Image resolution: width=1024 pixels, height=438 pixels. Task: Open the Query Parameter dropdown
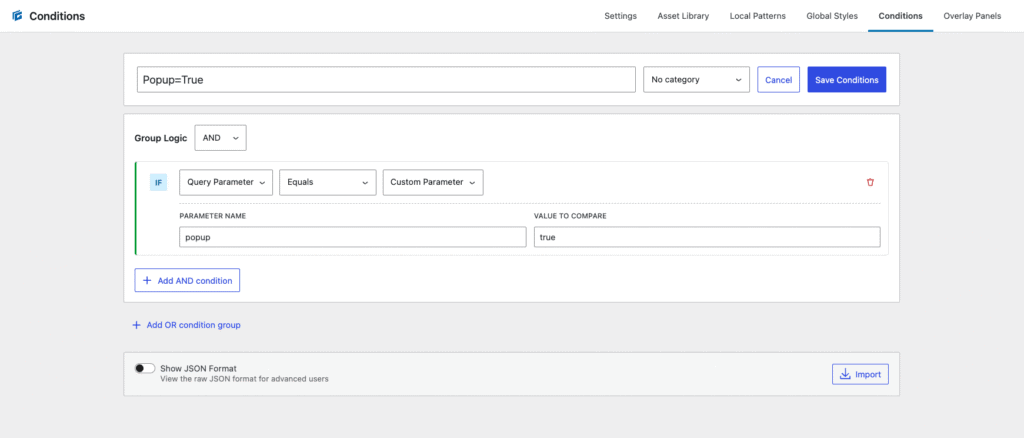point(226,182)
